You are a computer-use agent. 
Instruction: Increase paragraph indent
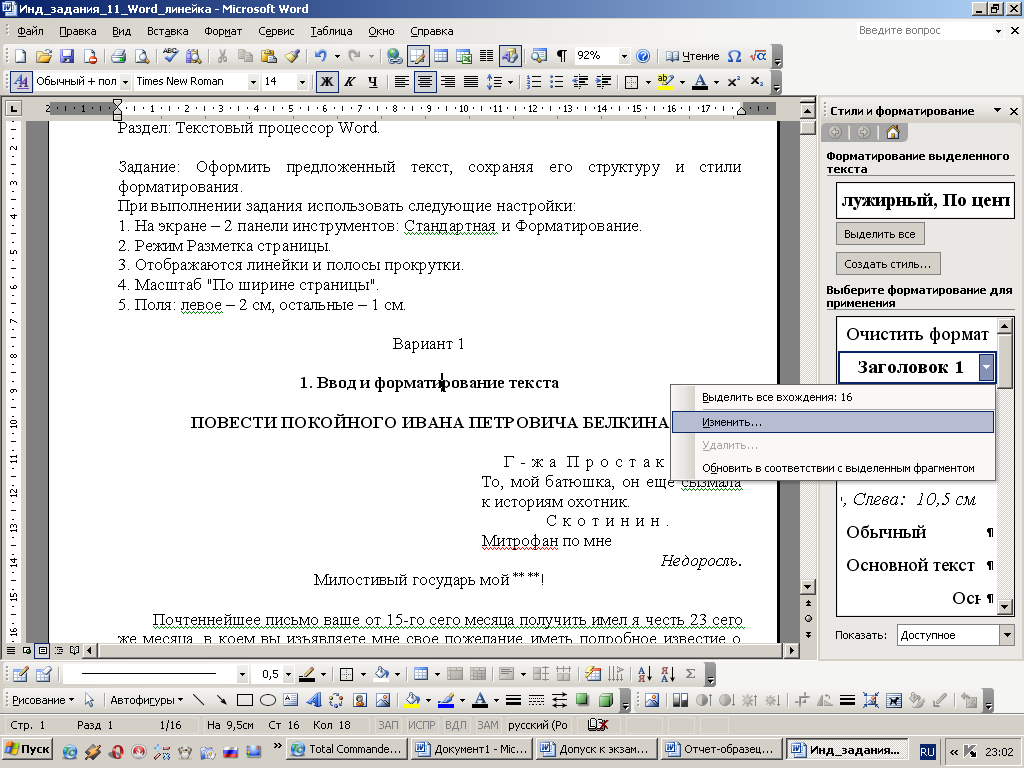click(603, 82)
